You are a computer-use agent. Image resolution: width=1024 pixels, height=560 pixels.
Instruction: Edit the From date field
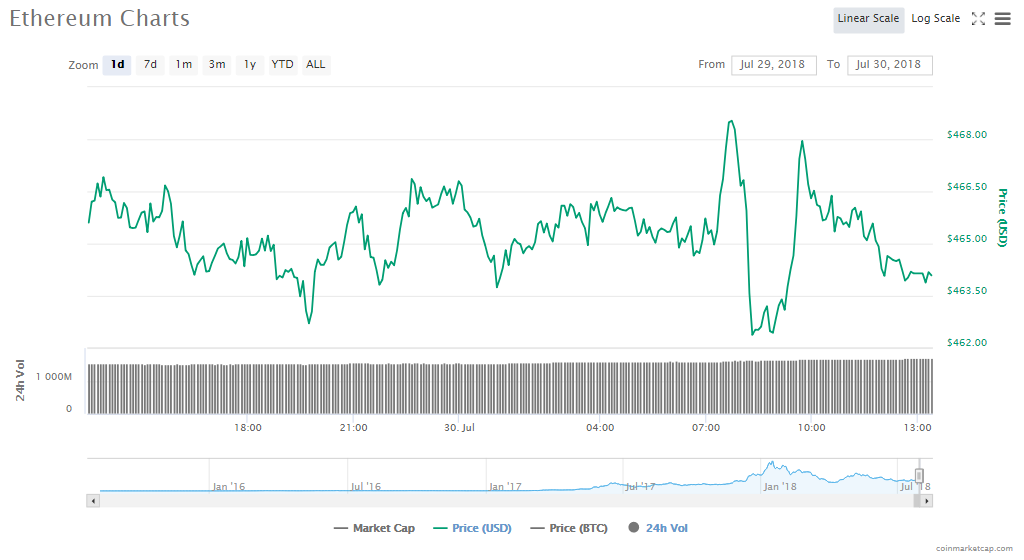[773, 65]
